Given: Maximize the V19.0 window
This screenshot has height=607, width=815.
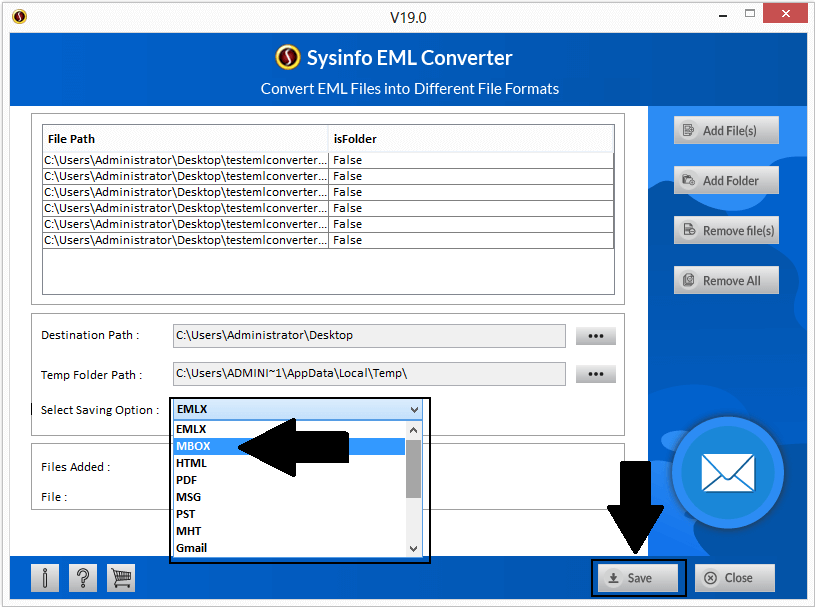Looking at the screenshot, I should point(750,14).
